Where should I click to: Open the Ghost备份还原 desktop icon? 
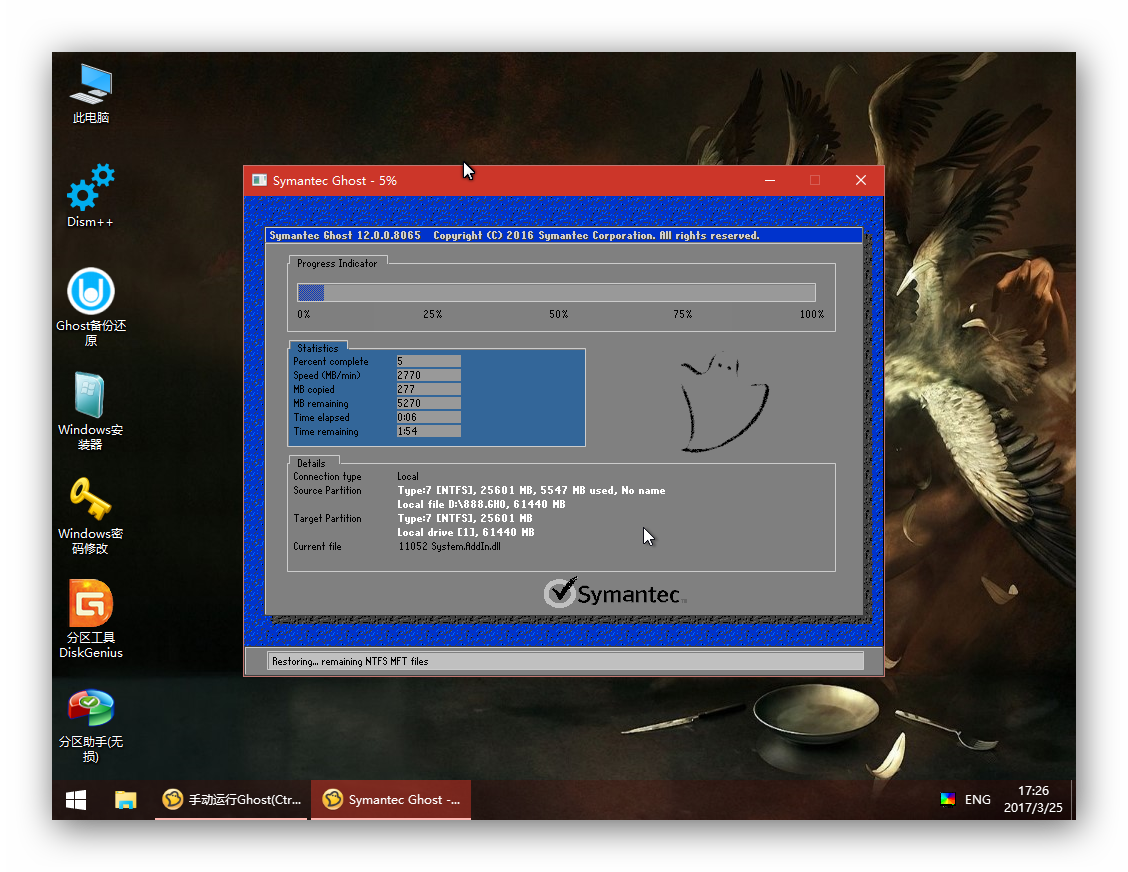pyautogui.click(x=91, y=306)
